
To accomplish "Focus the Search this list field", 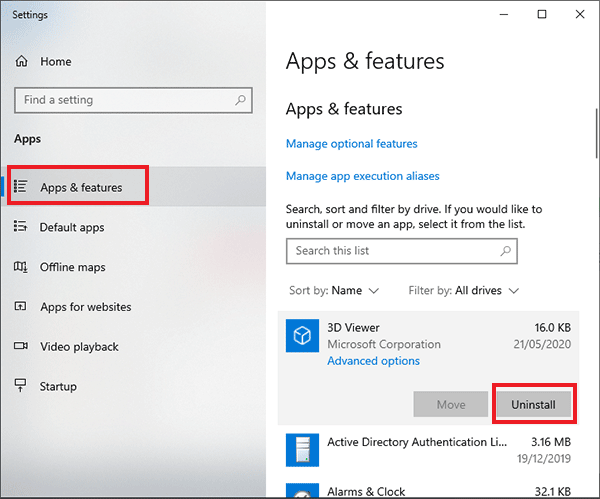I will (x=402, y=251).
